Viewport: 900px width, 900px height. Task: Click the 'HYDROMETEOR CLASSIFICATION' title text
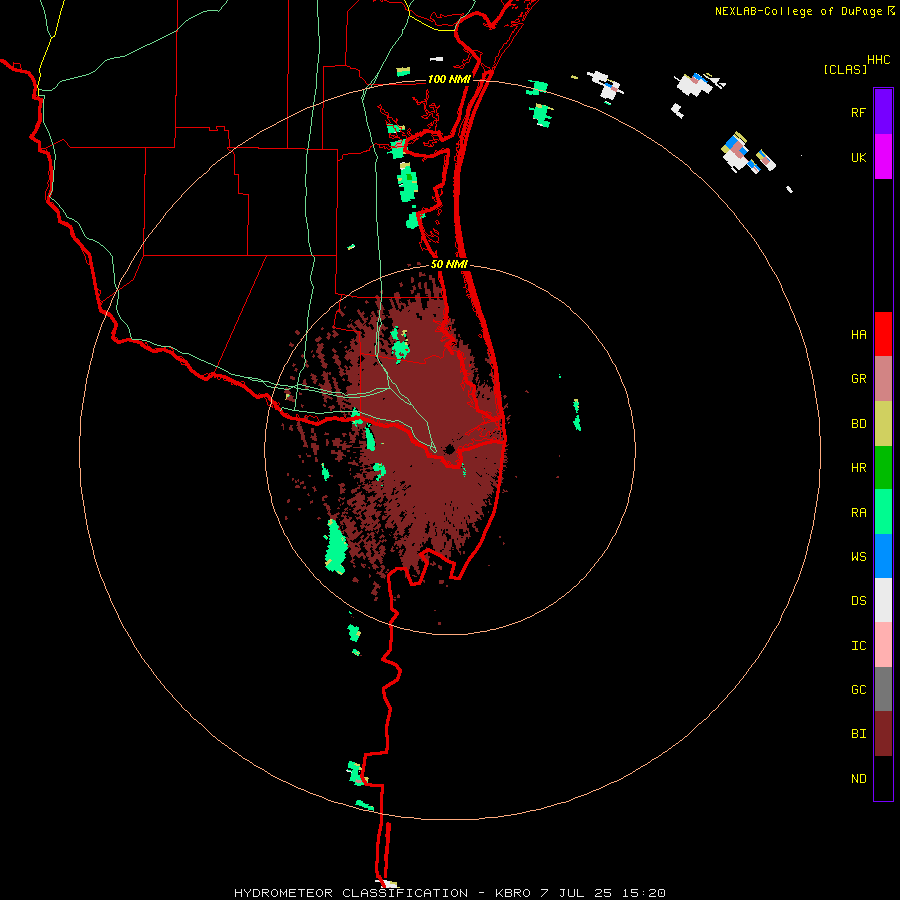[351, 893]
